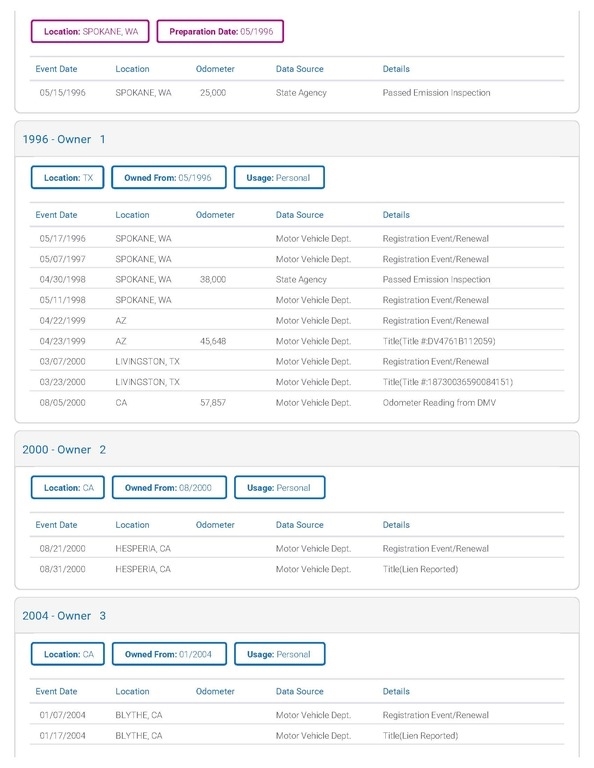The image size is (594, 768).
Task: Click the 08/05/2000 Odometer Reading from DMV row
Action: pos(297,403)
